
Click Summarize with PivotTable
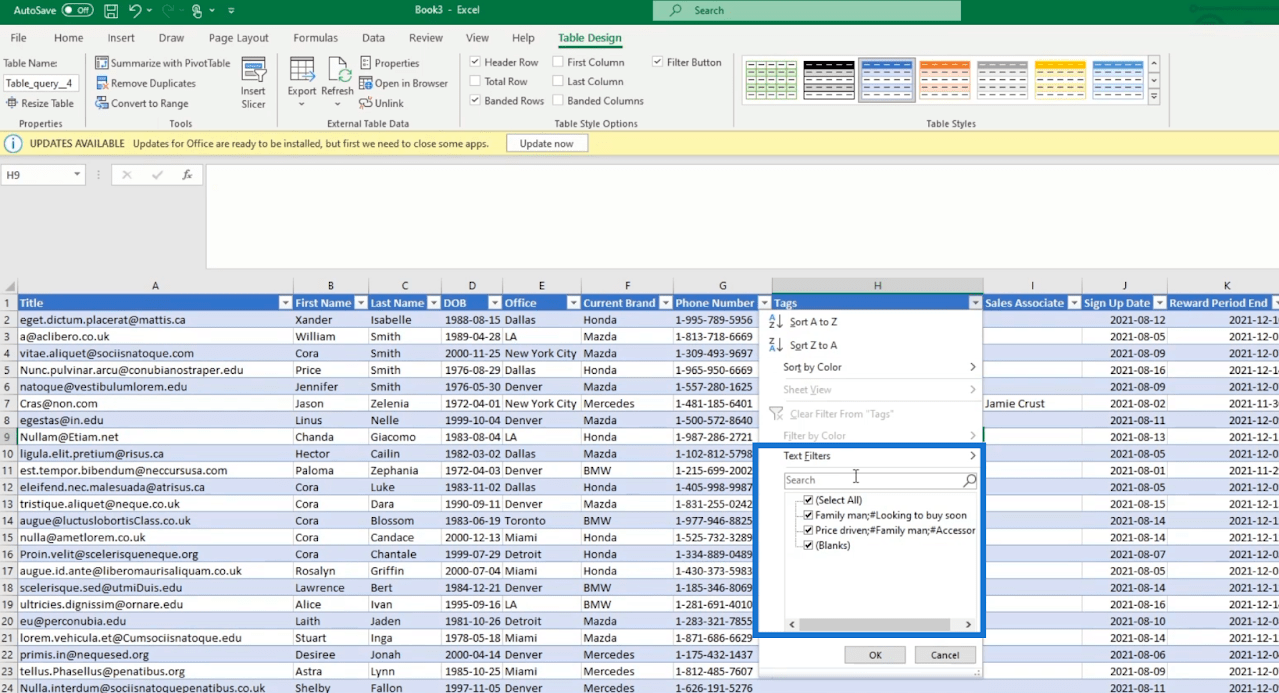(x=163, y=63)
